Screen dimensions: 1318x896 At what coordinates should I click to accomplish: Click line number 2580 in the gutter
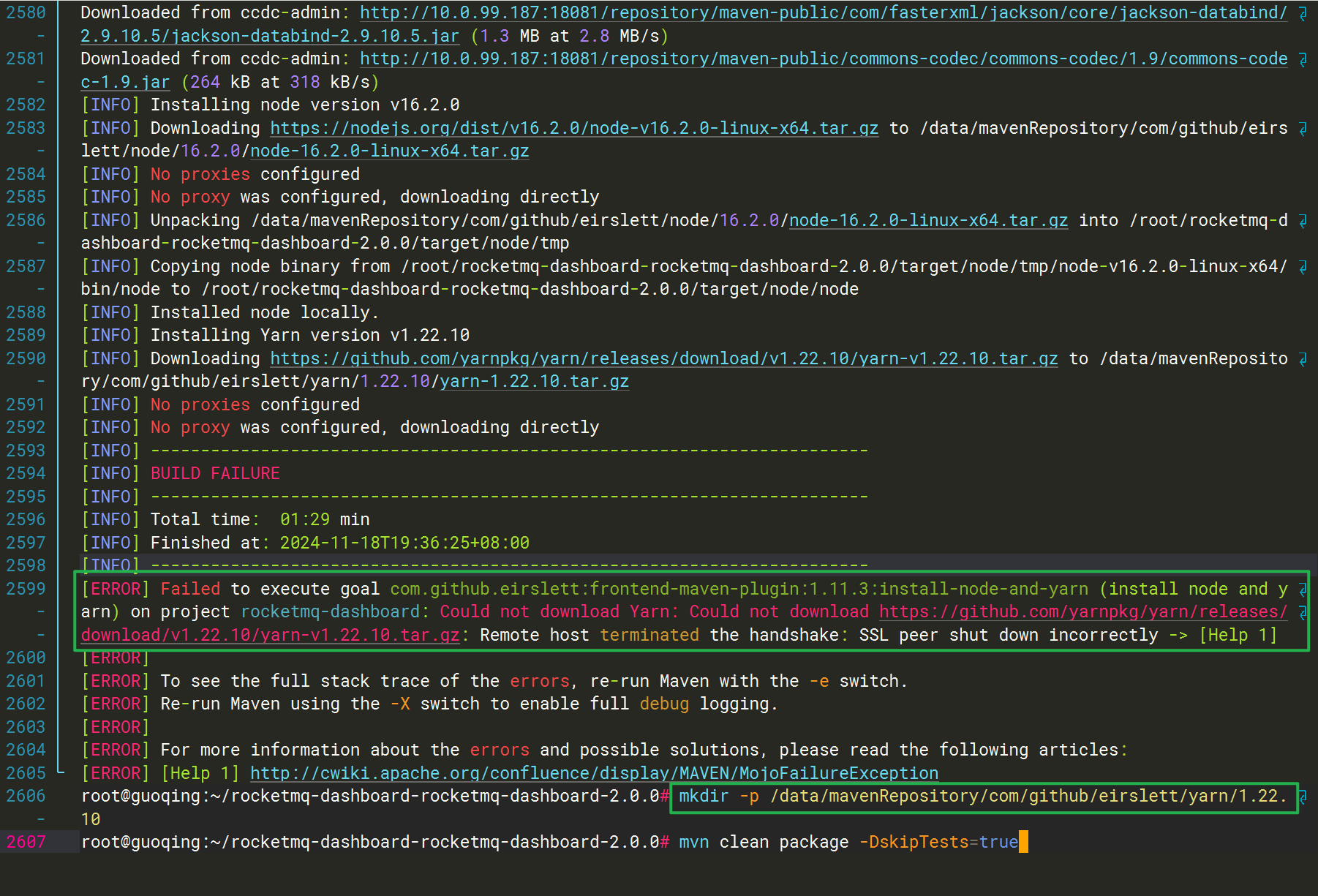click(26, 12)
